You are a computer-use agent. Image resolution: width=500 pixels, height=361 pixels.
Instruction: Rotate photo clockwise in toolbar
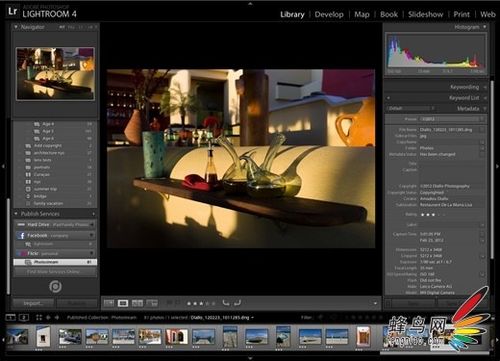click(237, 303)
